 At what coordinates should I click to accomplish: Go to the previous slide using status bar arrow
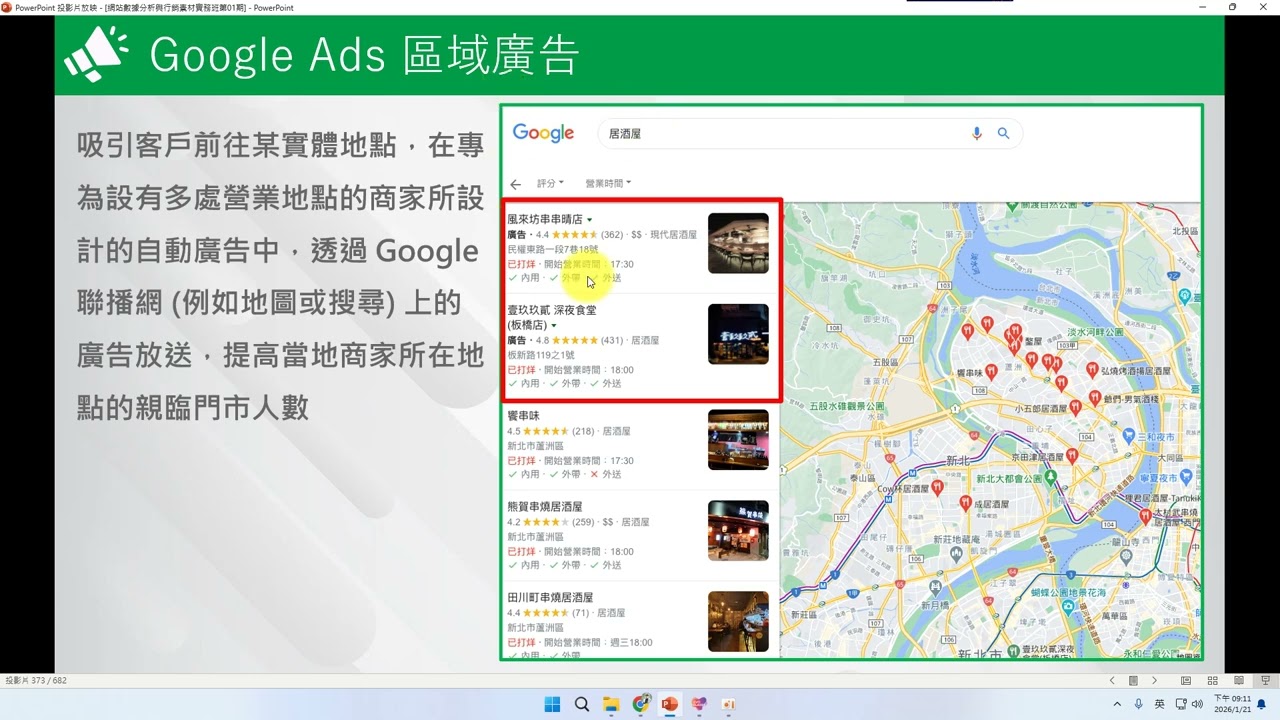click(1112, 680)
